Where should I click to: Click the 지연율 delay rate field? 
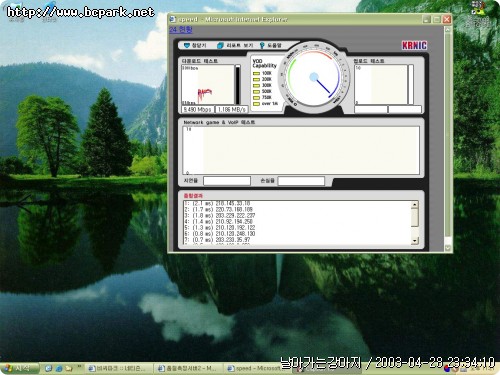pyautogui.click(x=227, y=181)
